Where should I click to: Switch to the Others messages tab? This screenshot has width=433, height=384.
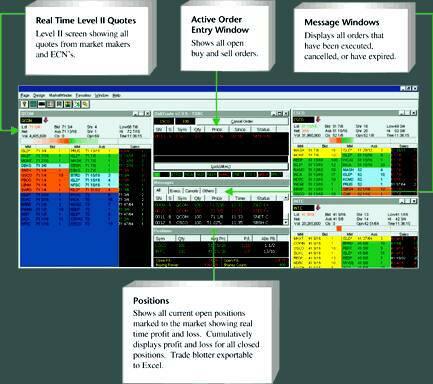208,191
